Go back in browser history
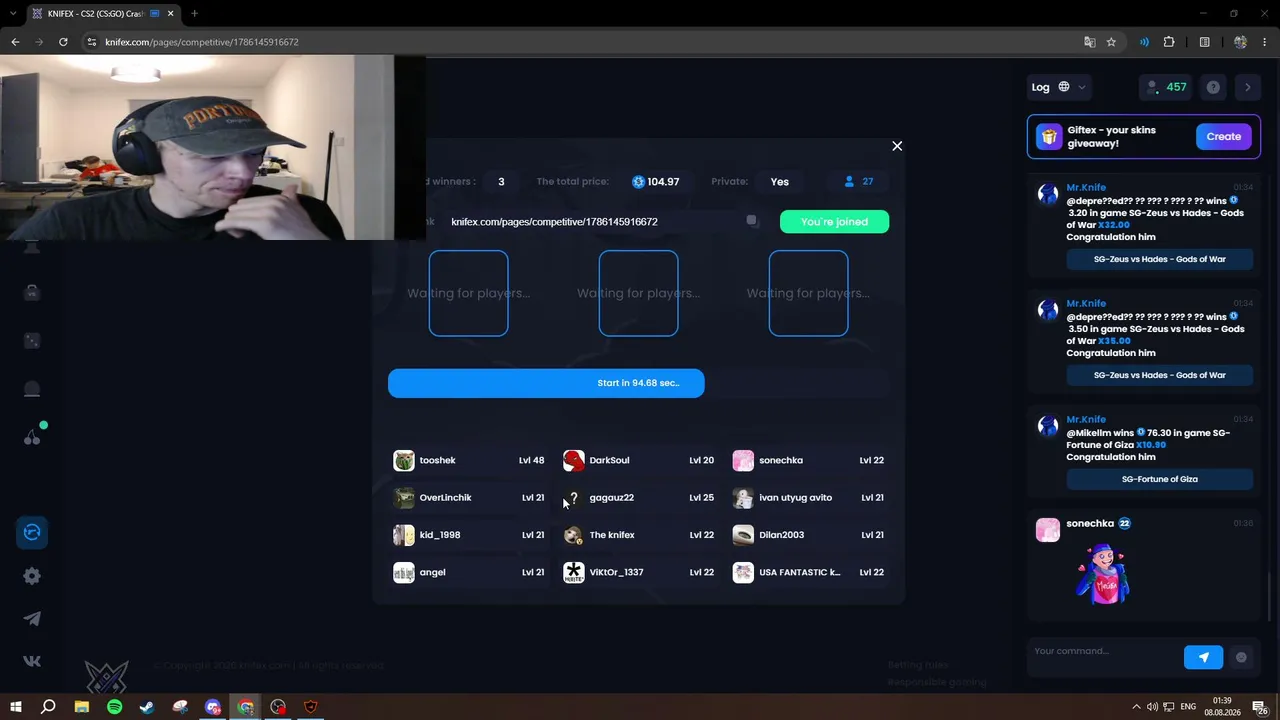 [15, 42]
